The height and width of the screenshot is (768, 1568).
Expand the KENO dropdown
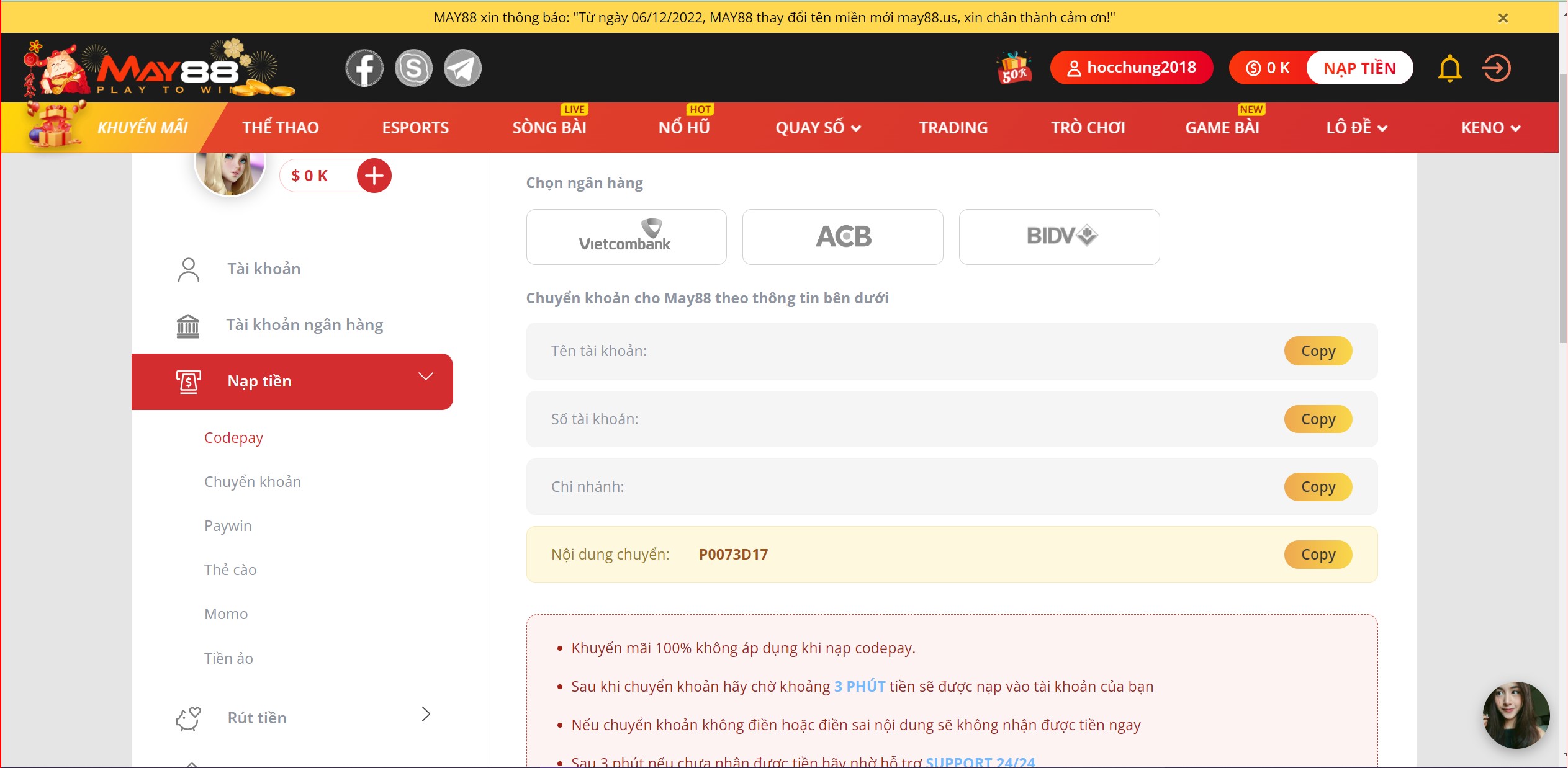point(1490,128)
